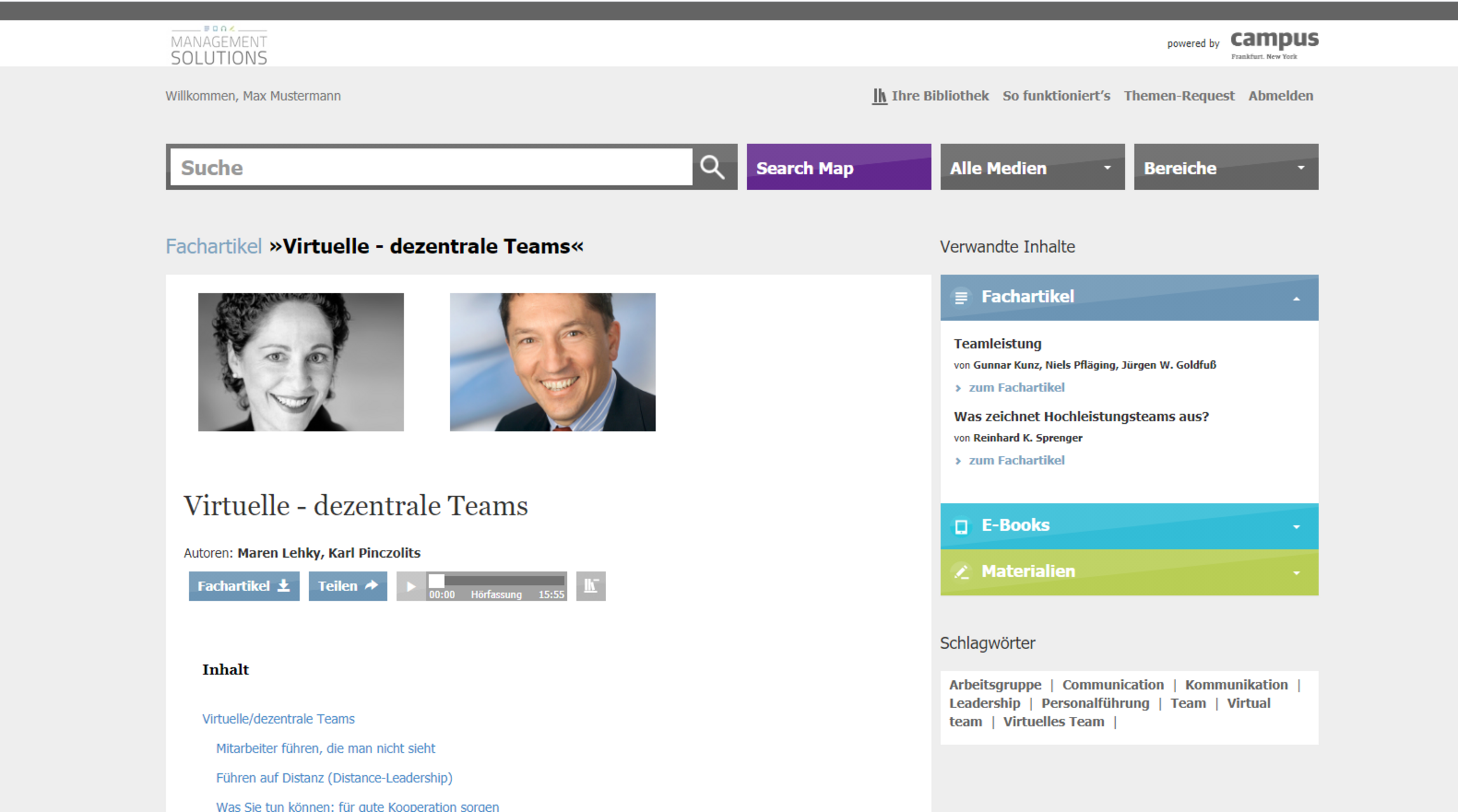Screen dimensions: 1458x812
Task: Click chevron before second zum Fachartikel link
Action: click(958, 461)
